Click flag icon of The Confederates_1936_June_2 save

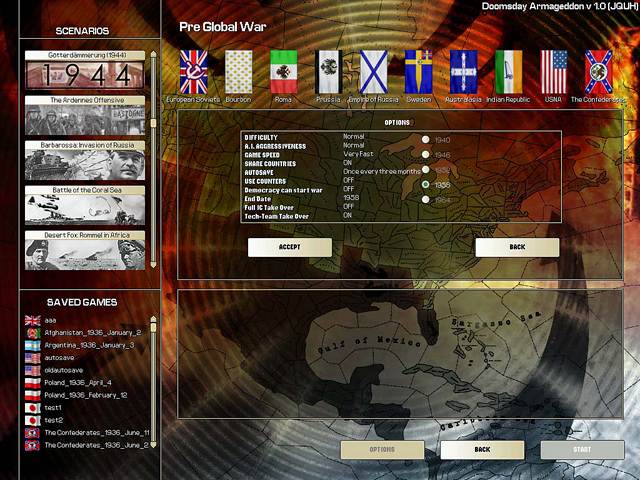pos(33,445)
